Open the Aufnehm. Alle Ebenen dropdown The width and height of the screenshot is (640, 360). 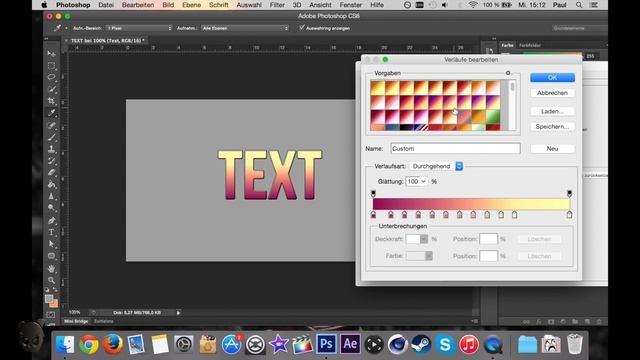(245, 28)
